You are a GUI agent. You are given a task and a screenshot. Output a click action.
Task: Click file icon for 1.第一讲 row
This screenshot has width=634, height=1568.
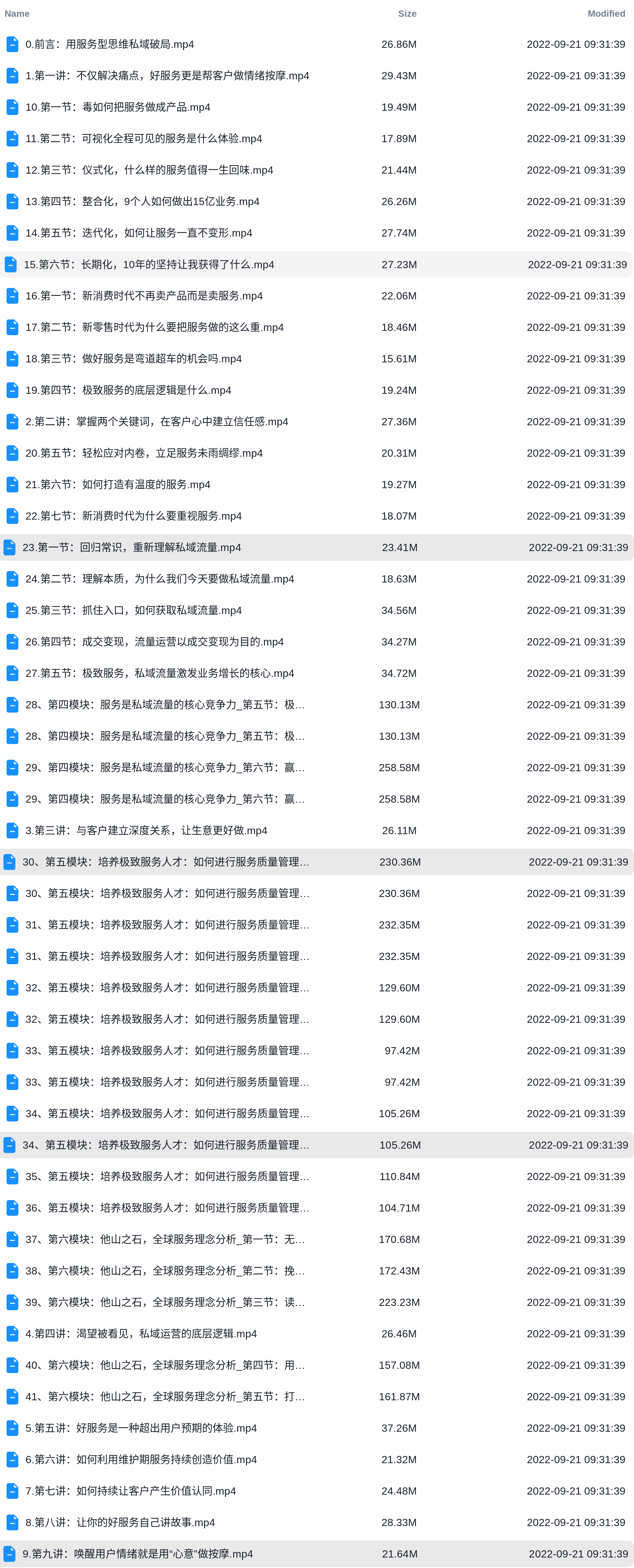click(x=12, y=75)
